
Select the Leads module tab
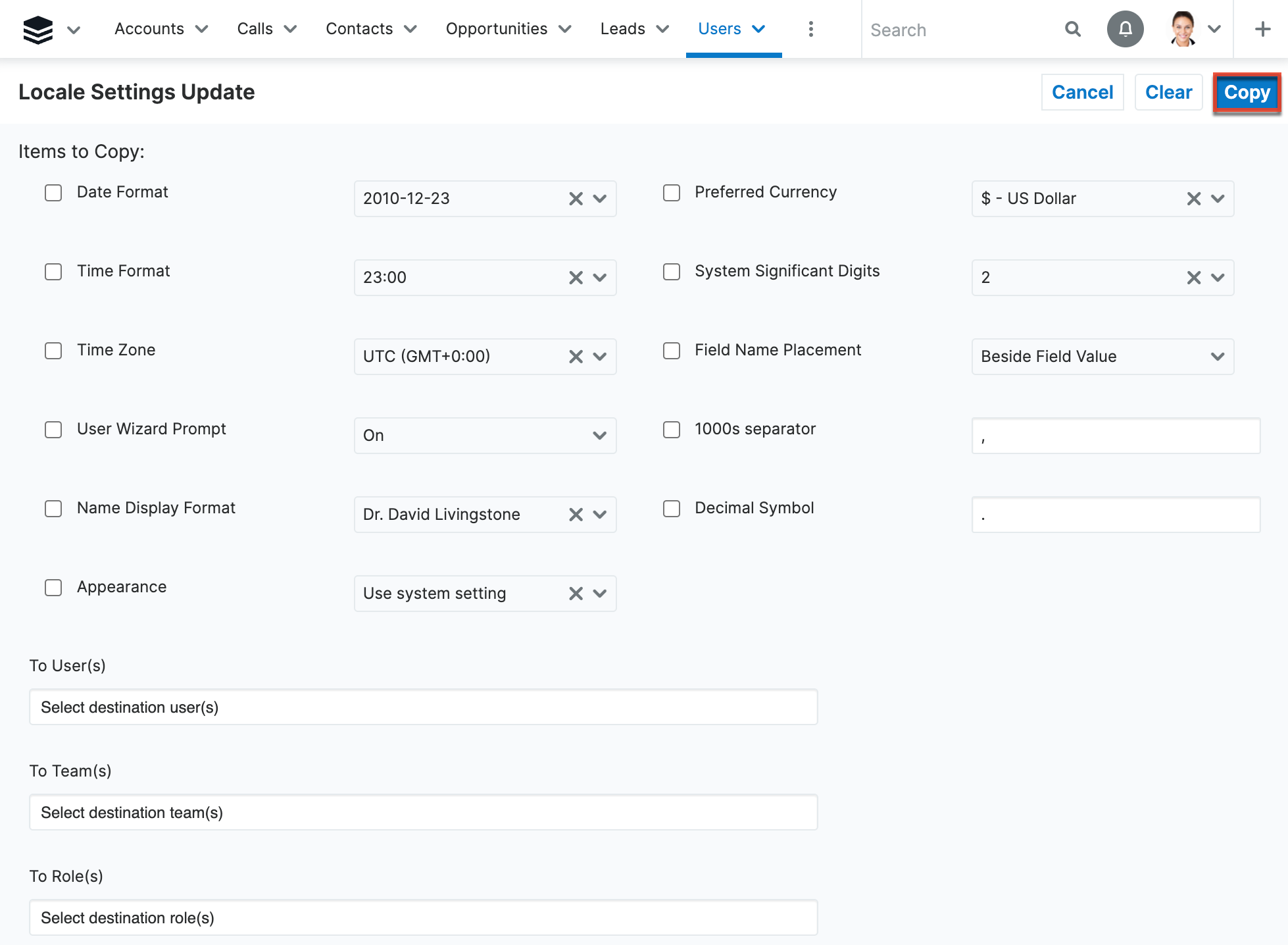click(x=622, y=29)
